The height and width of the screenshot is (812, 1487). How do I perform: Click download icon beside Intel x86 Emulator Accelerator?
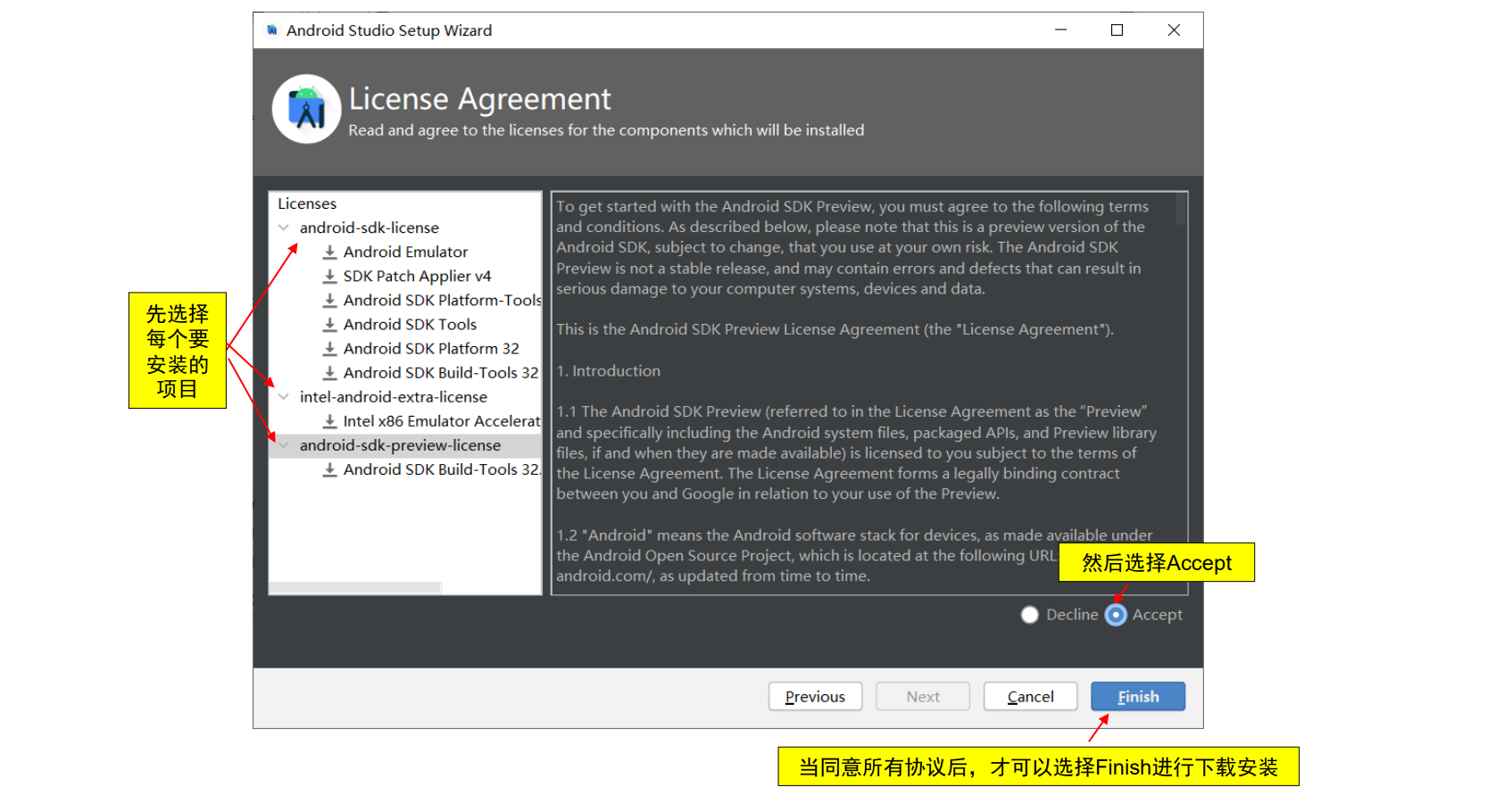pyautogui.click(x=330, y=421)
